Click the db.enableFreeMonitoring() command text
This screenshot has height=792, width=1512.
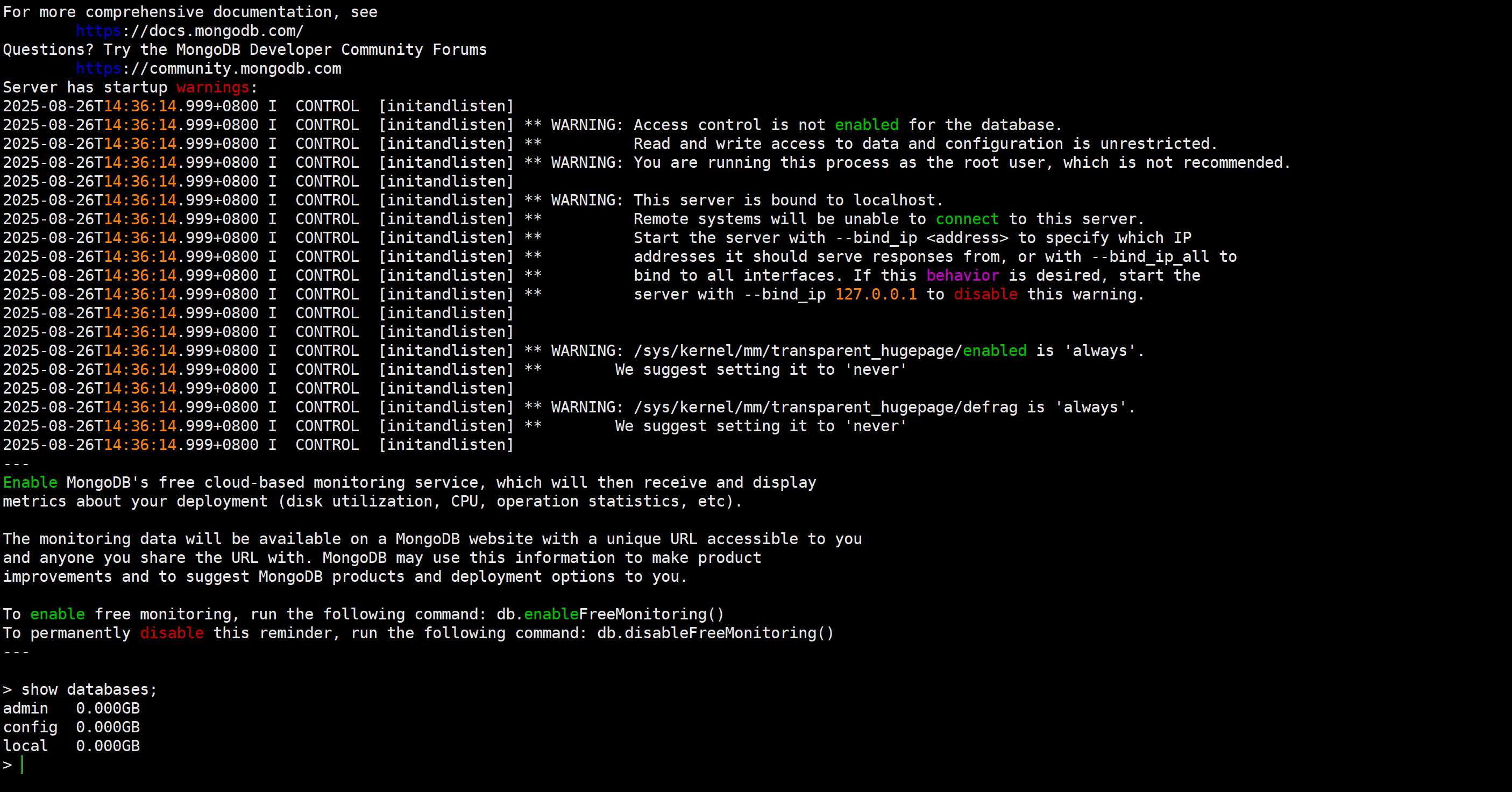point(610,614)
